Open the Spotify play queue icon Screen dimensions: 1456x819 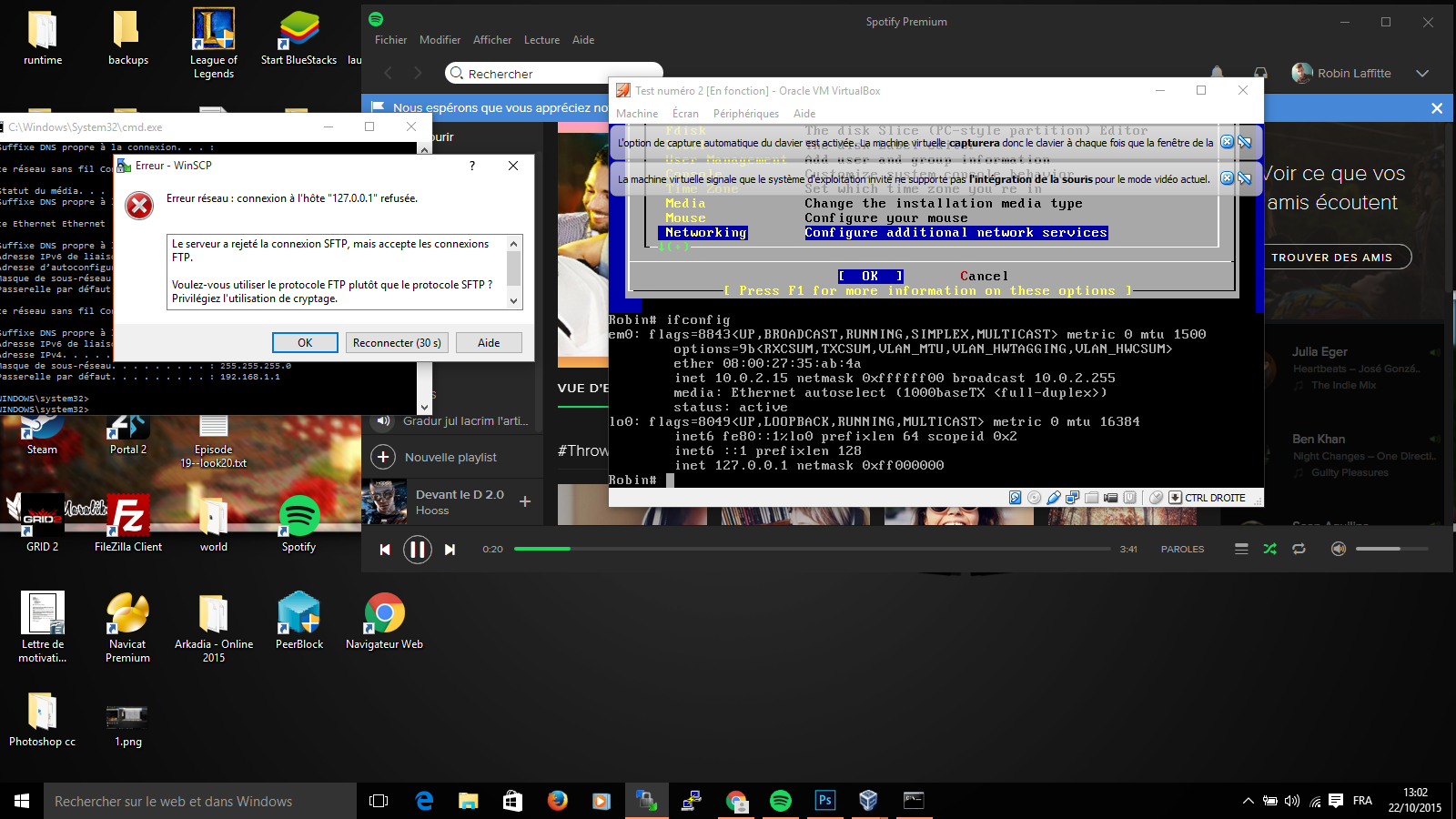[x=1241, y=549]
